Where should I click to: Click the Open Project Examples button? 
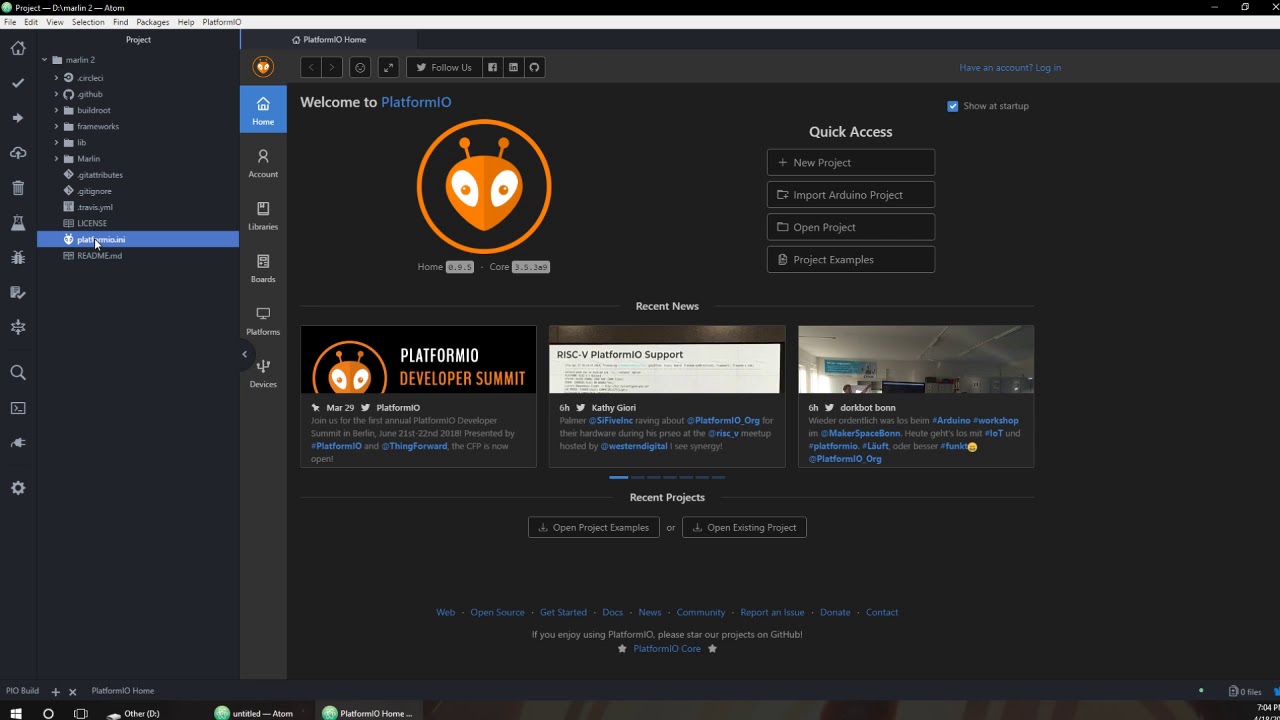pos(593,527)
